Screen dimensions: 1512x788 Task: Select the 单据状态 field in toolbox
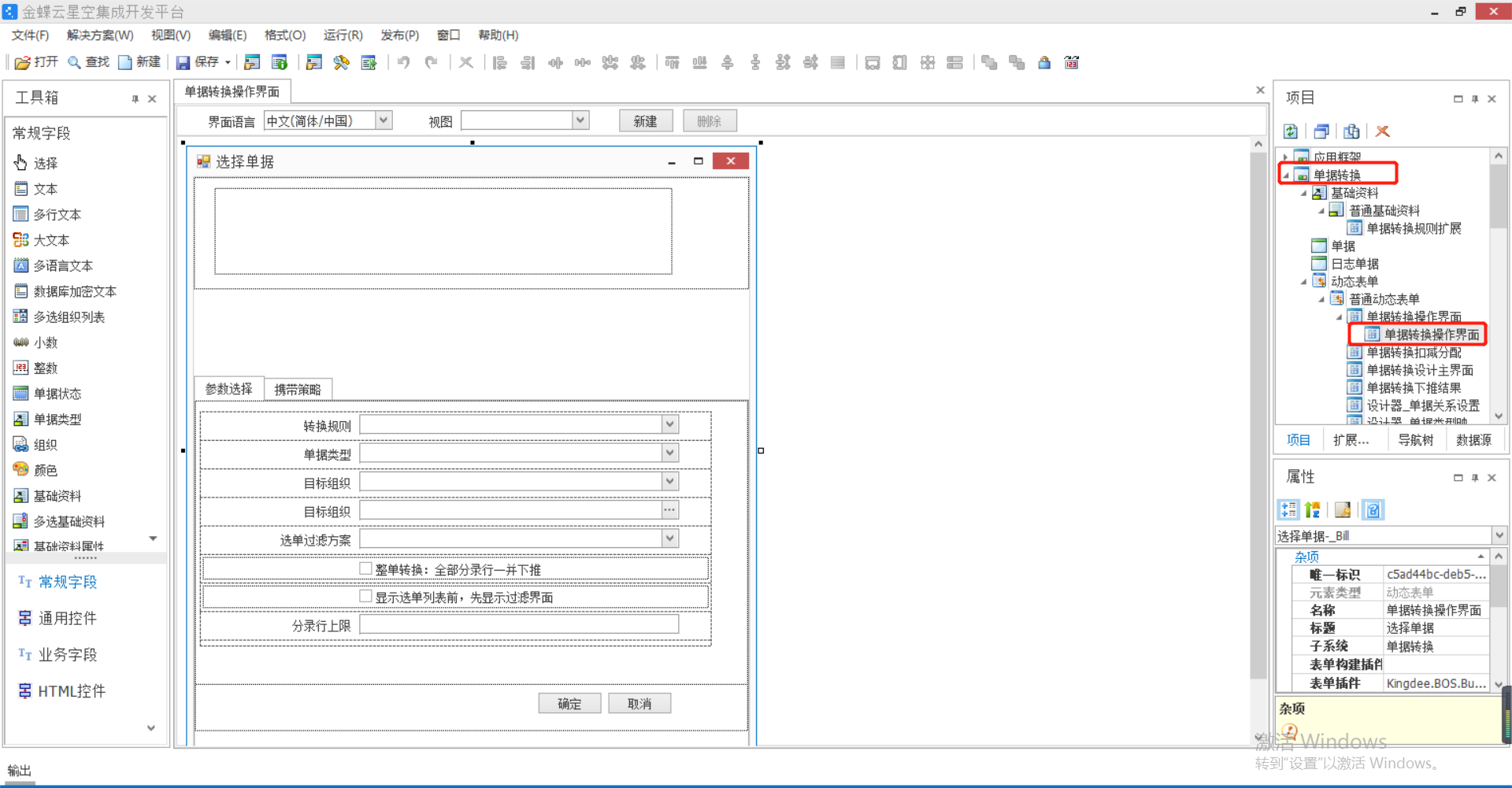pyautogui.click(x=47, y=394)
